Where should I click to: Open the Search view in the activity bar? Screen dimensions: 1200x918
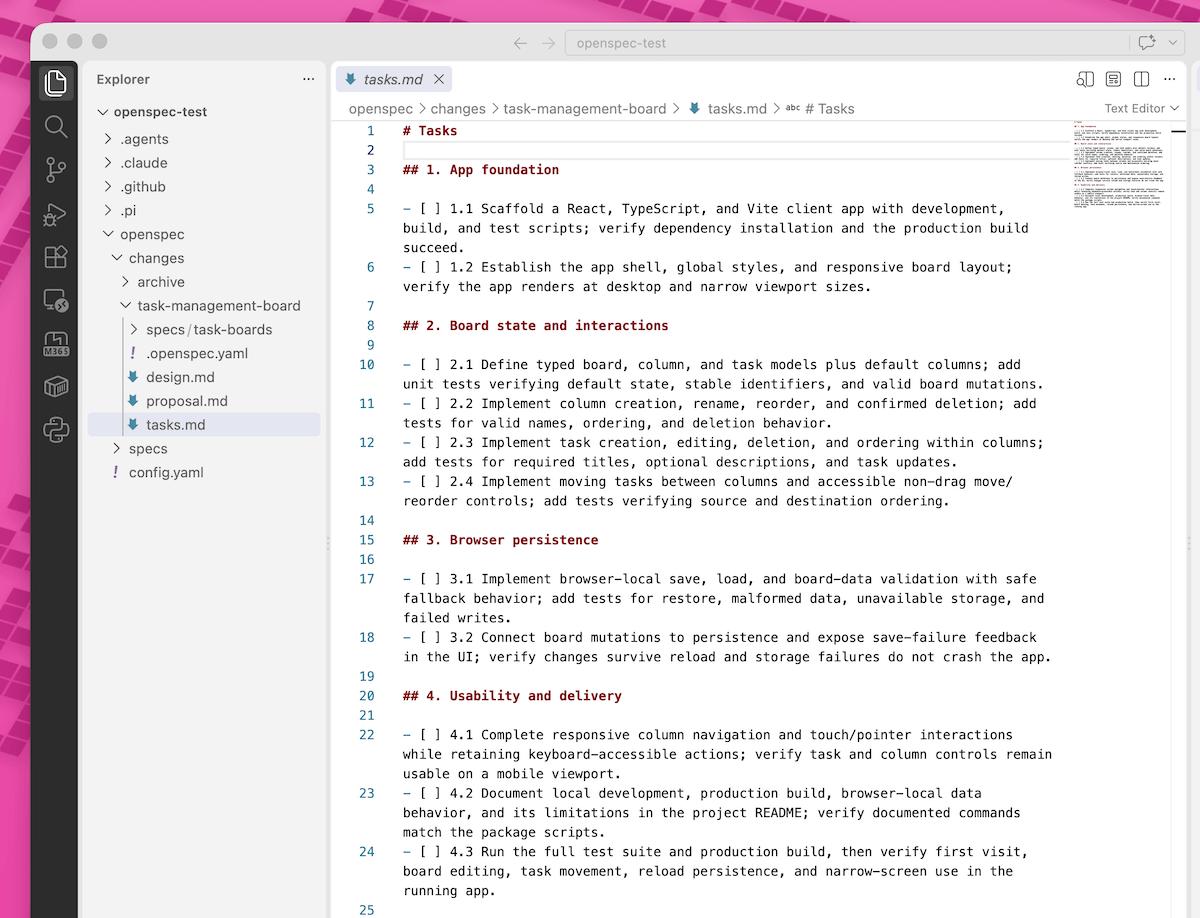(56, 126)
